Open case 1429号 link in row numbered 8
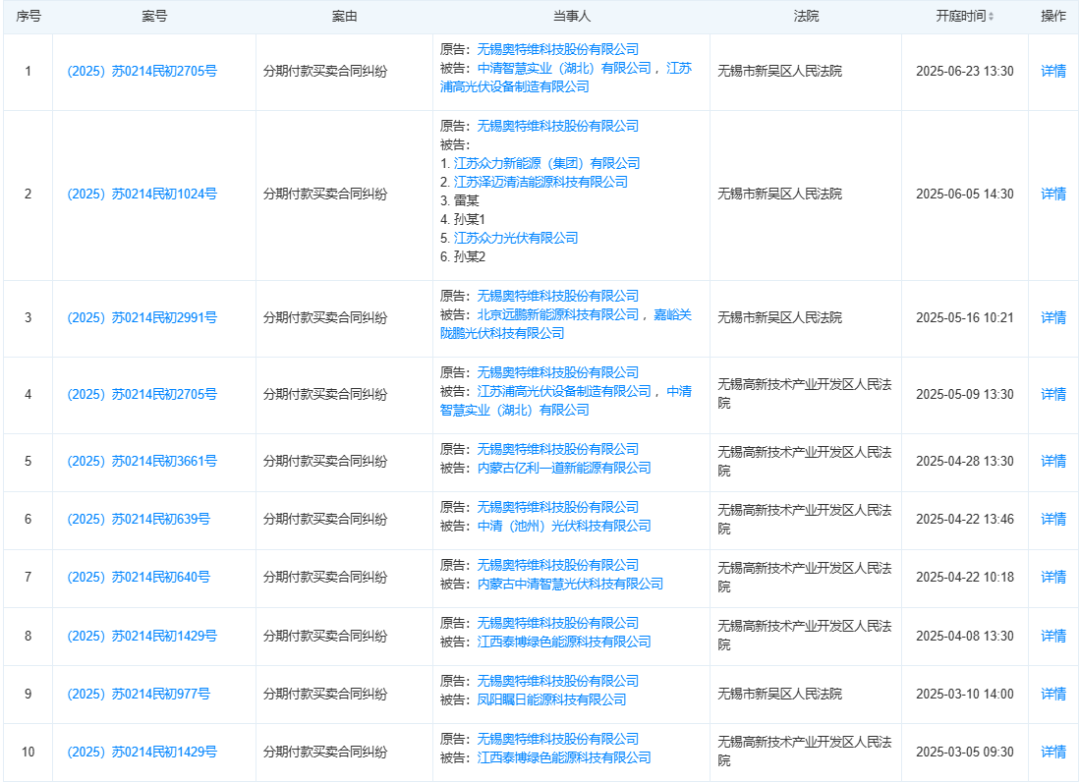Image resolution: width=1080 pixels, height=782 pixels. (142, 636)
